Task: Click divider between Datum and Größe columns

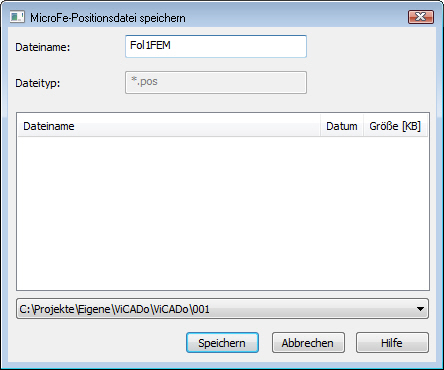Action: [363, 126]
